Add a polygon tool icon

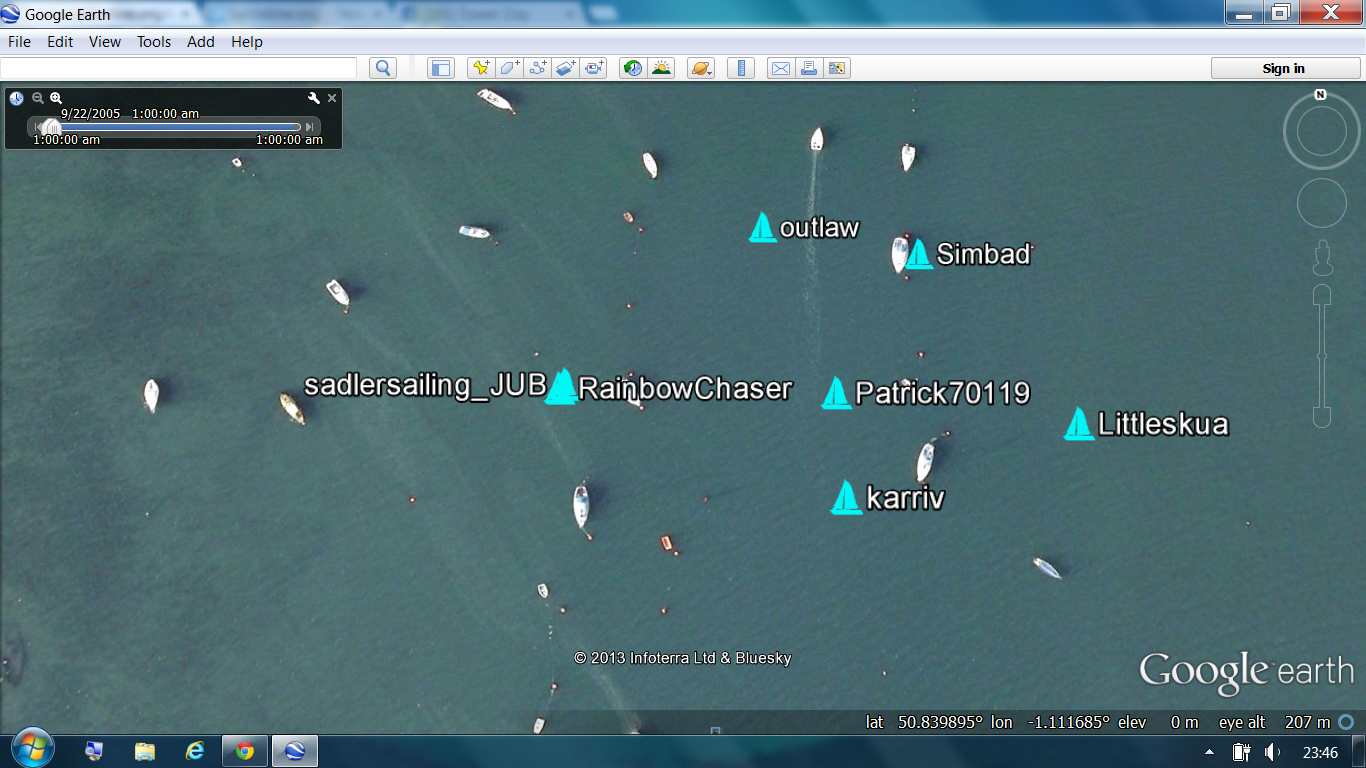[x=509, y=68]
